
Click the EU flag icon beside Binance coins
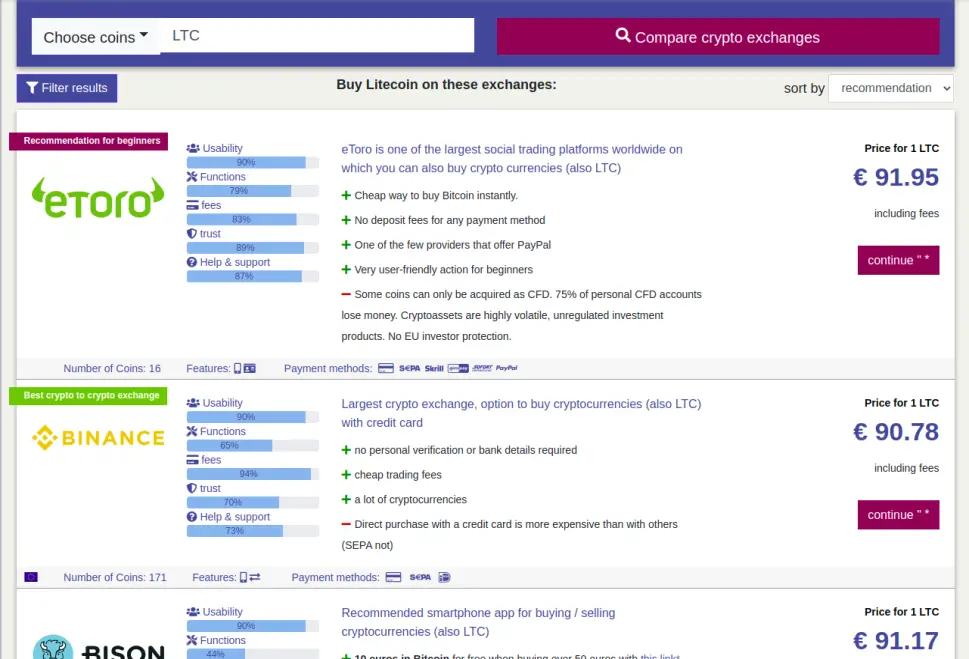point(31,577)
